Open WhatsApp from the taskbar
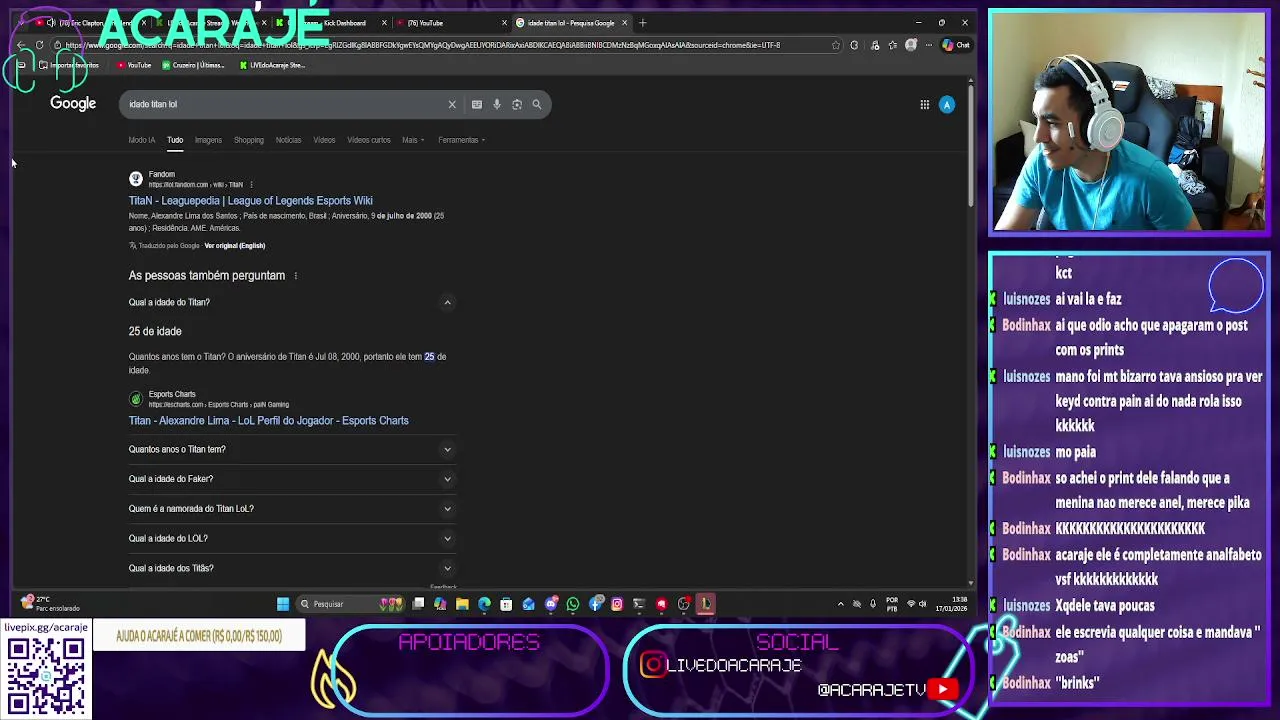1280x720 pixels. click(x=573, y=604)
